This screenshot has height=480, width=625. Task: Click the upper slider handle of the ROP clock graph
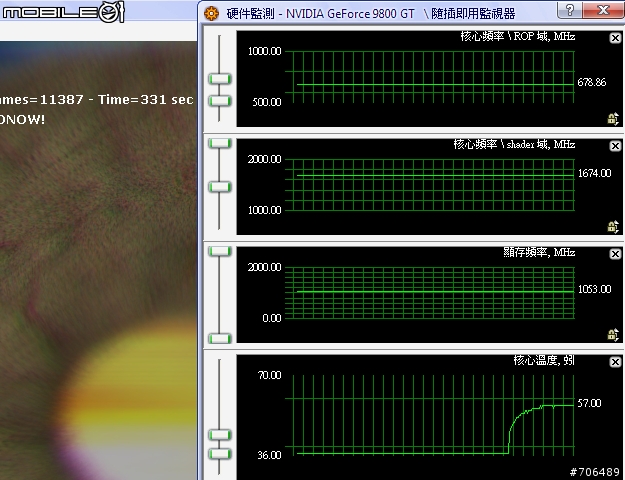tap(220, 79)
